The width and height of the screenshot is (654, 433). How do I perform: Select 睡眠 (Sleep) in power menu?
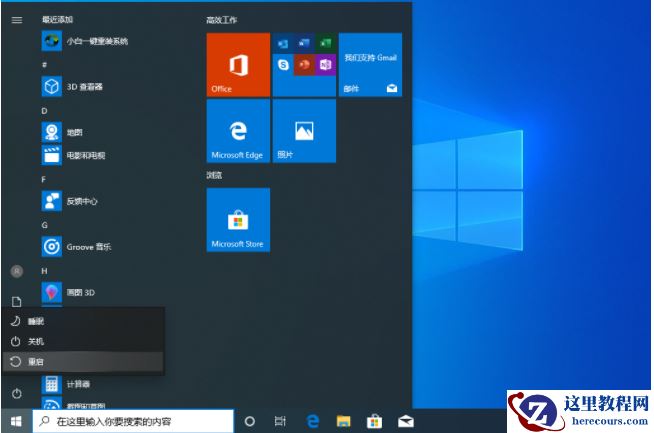pos(83,321)
